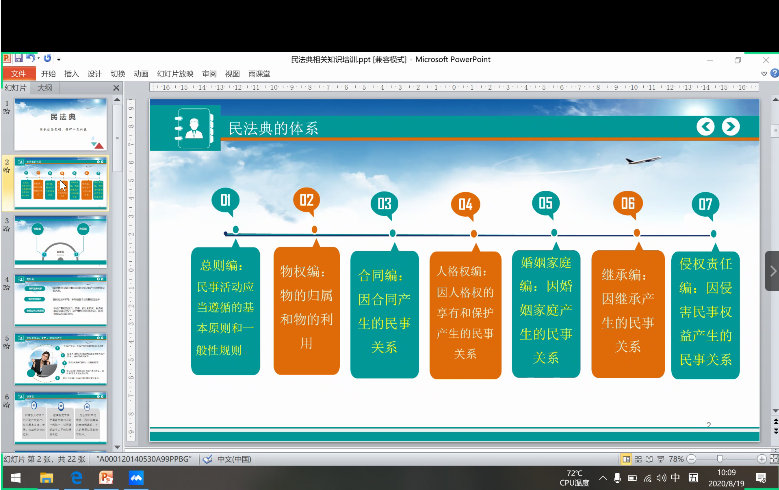The image size is (779, 490).
Task: Click the thumbnail pane scroll down arrow
Action: 117,447
